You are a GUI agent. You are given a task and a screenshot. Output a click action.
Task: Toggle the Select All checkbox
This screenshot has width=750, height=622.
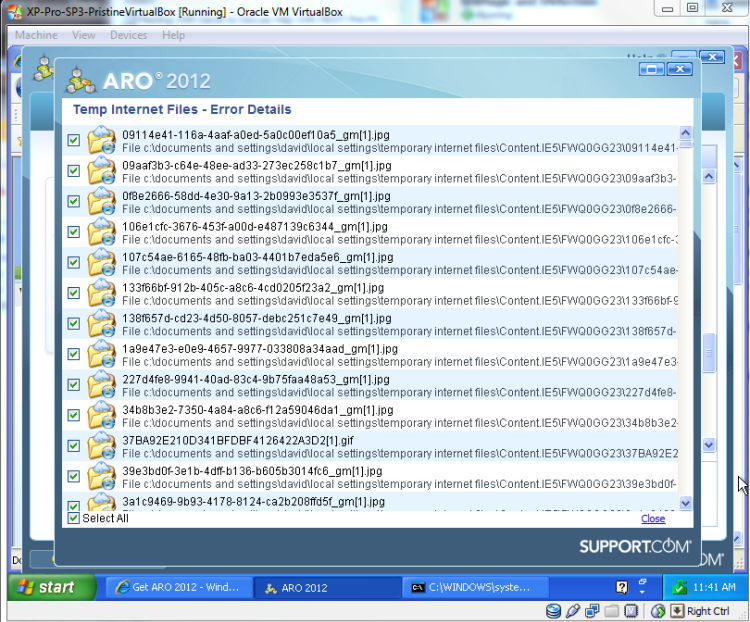tap(74, 518)
